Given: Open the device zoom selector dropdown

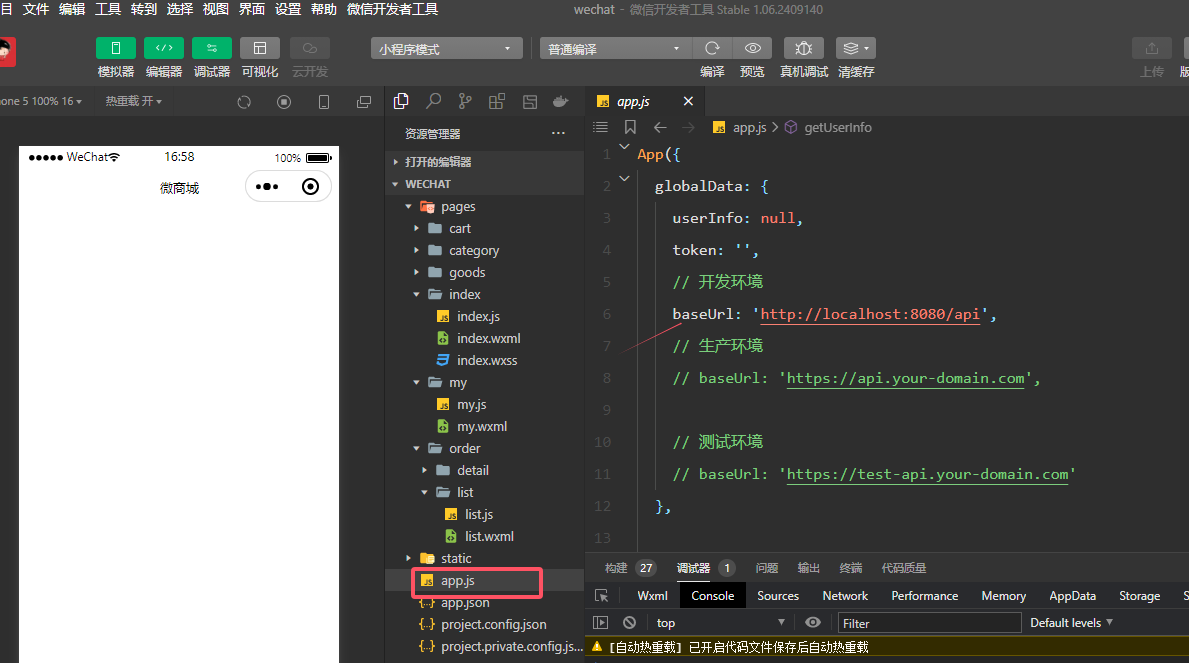Looking at the screenshot, I should tap(42, 101).
